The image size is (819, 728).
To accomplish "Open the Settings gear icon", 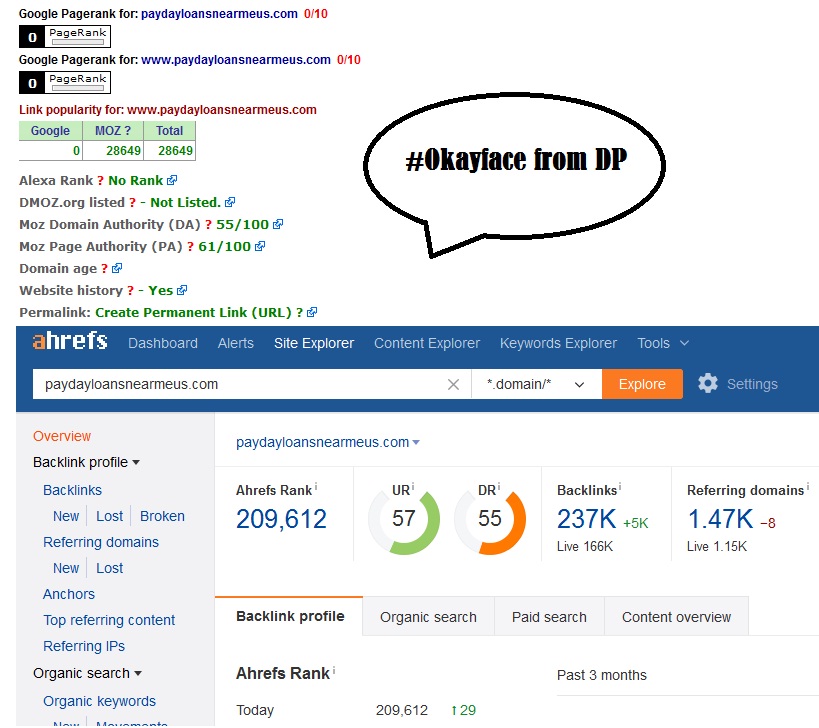I will pyautogui.click(x=708, y=383).
